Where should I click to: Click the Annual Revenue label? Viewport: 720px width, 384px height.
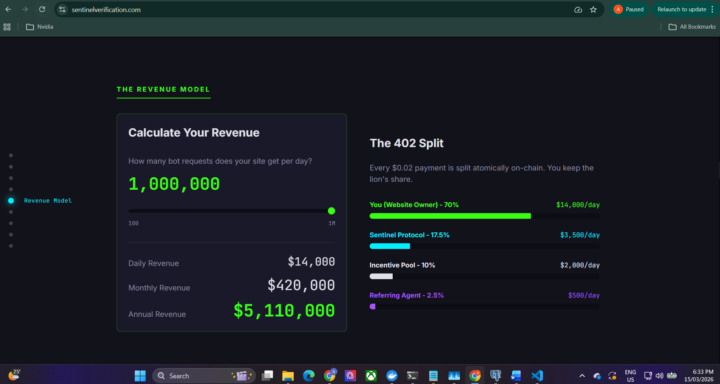(157, 315)
